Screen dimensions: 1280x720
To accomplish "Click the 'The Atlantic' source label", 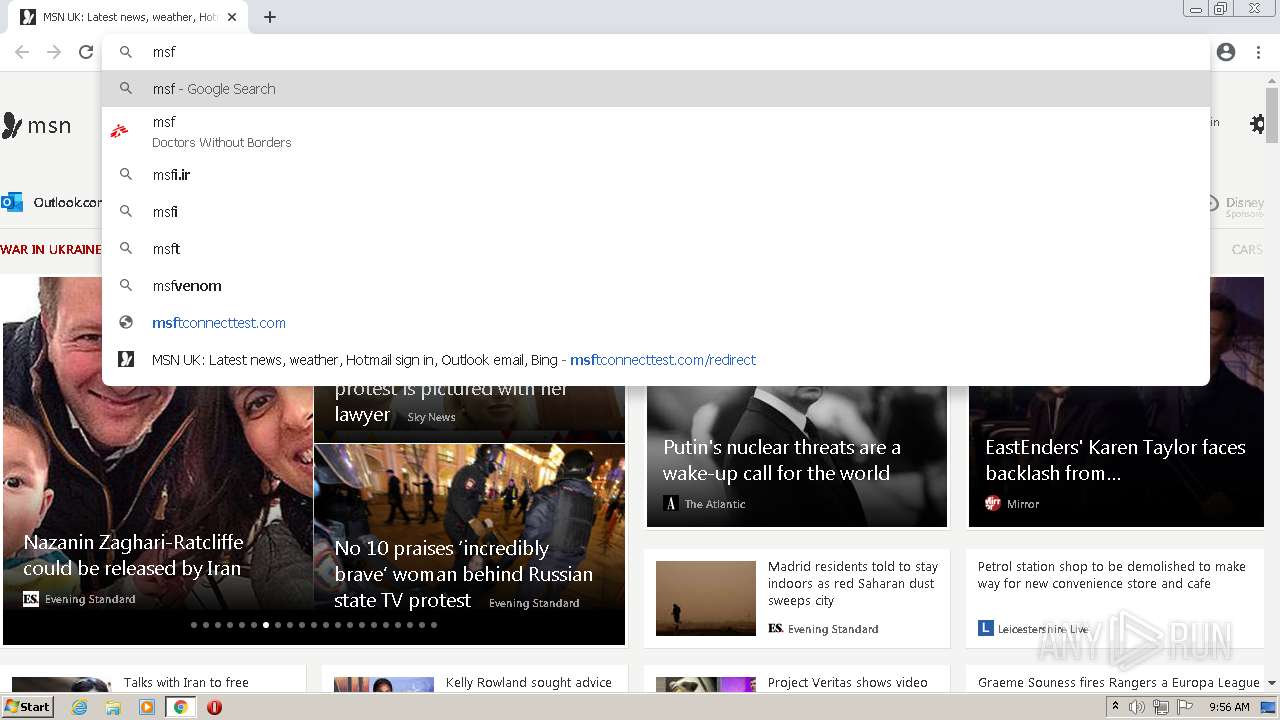I will [x=715, y=504].
